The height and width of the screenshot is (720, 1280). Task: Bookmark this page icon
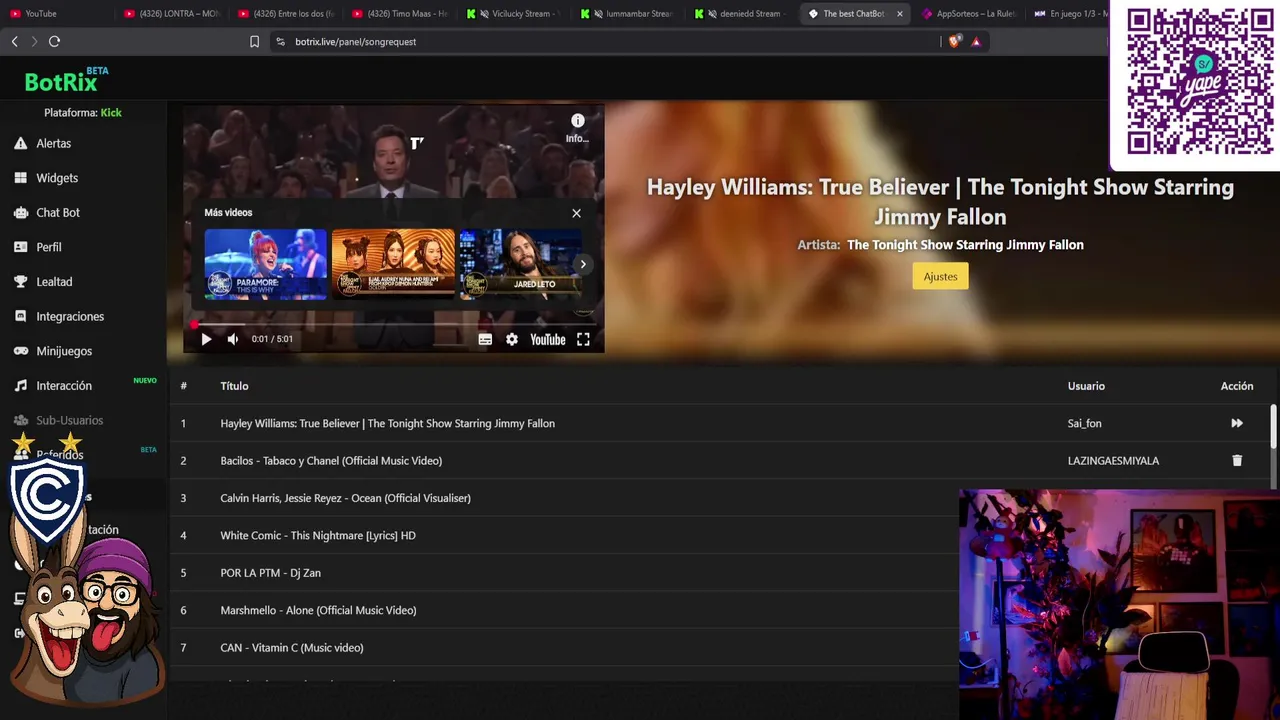pos(254,42)
